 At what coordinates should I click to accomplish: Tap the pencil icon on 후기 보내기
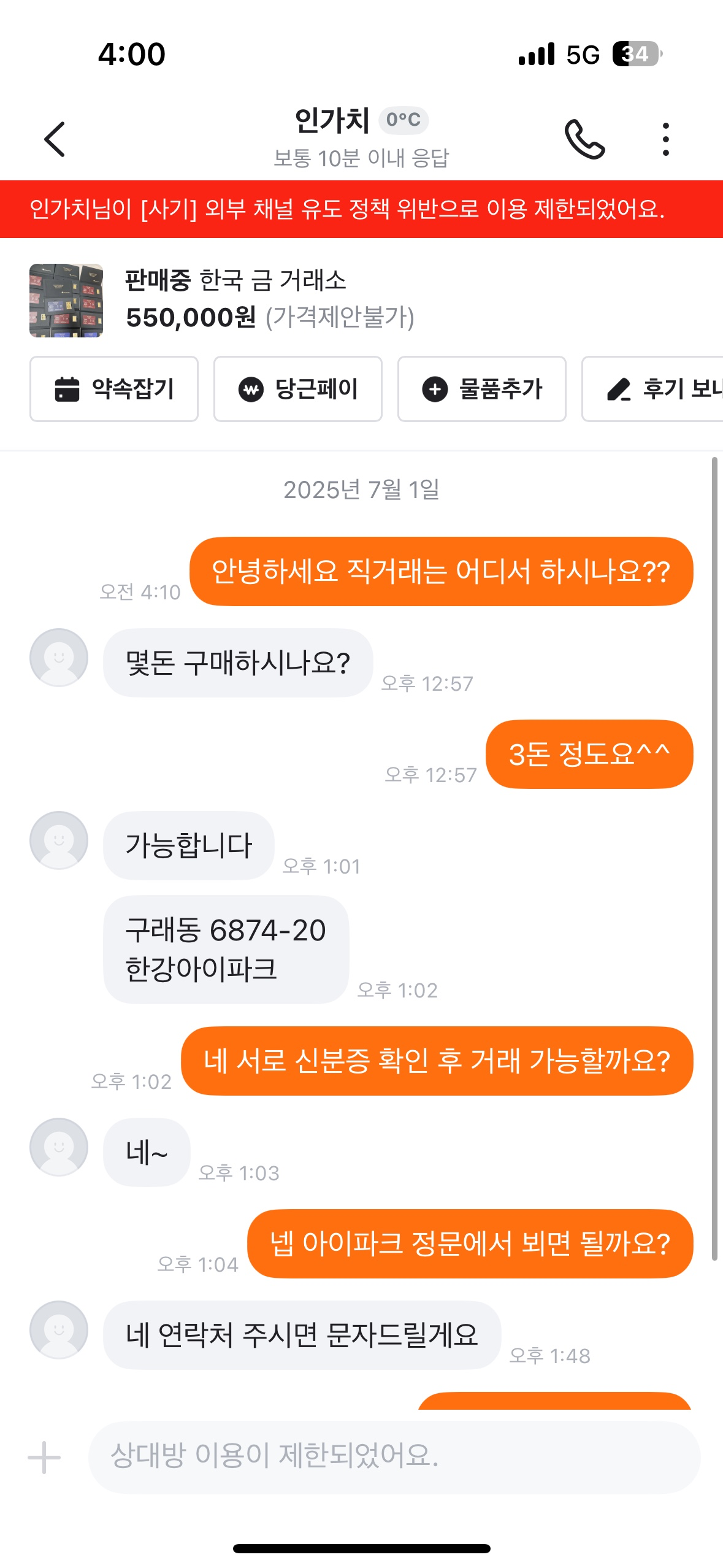click(x=619, y=389)
